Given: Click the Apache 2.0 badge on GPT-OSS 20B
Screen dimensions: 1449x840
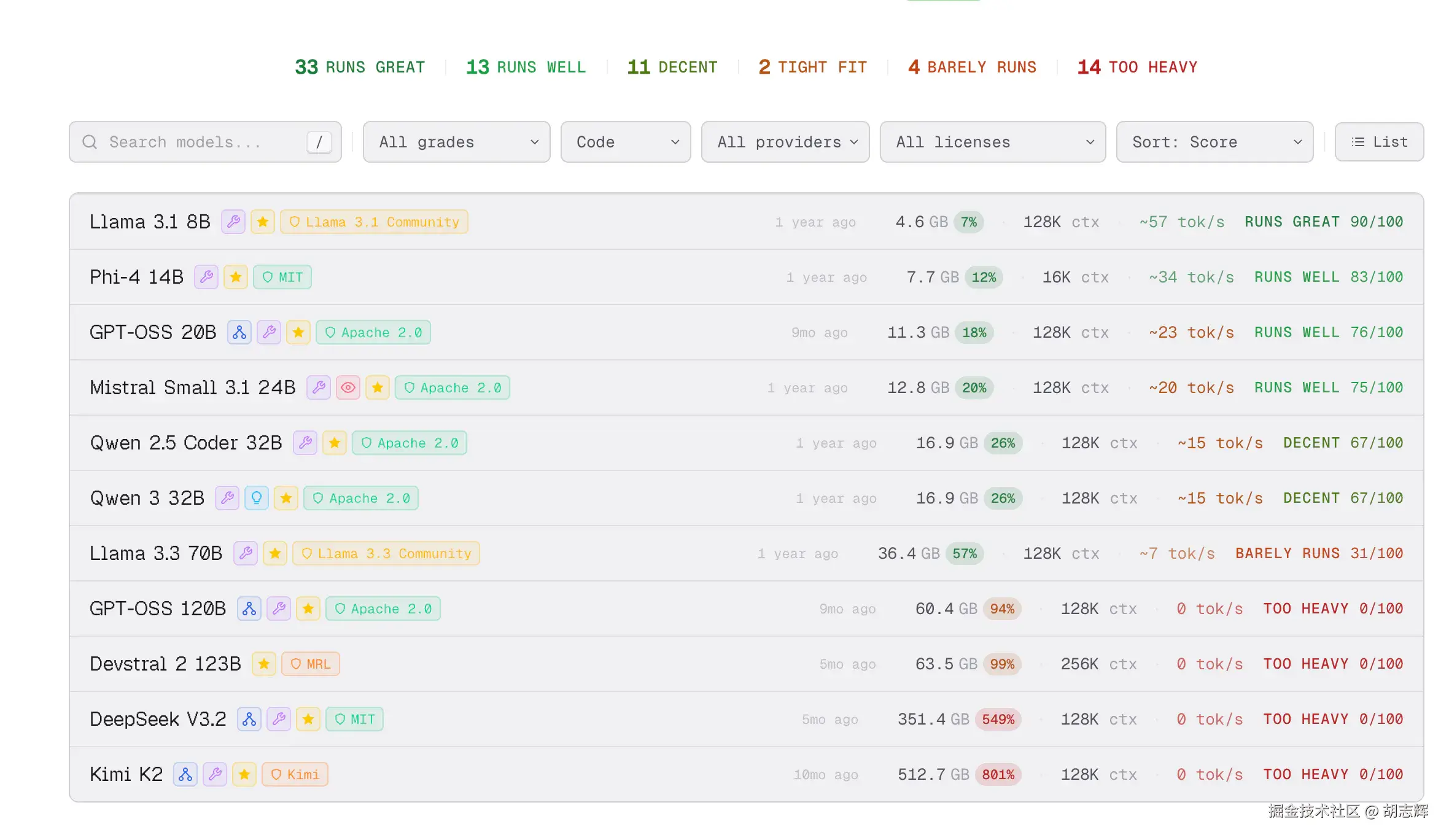Looking at the screenshot, I should tap(373, 332).
